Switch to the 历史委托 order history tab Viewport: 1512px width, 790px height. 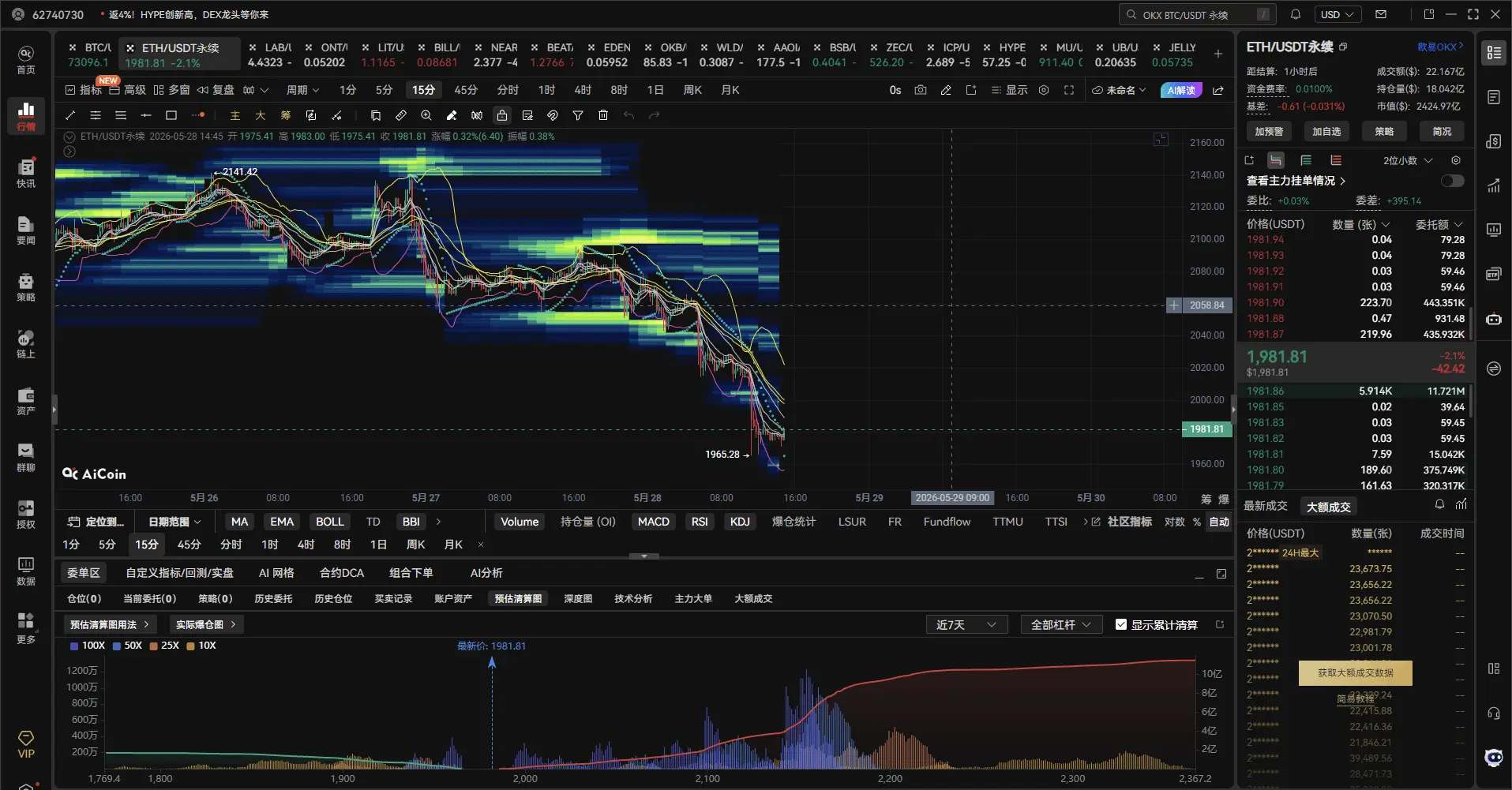coord(273,598)
